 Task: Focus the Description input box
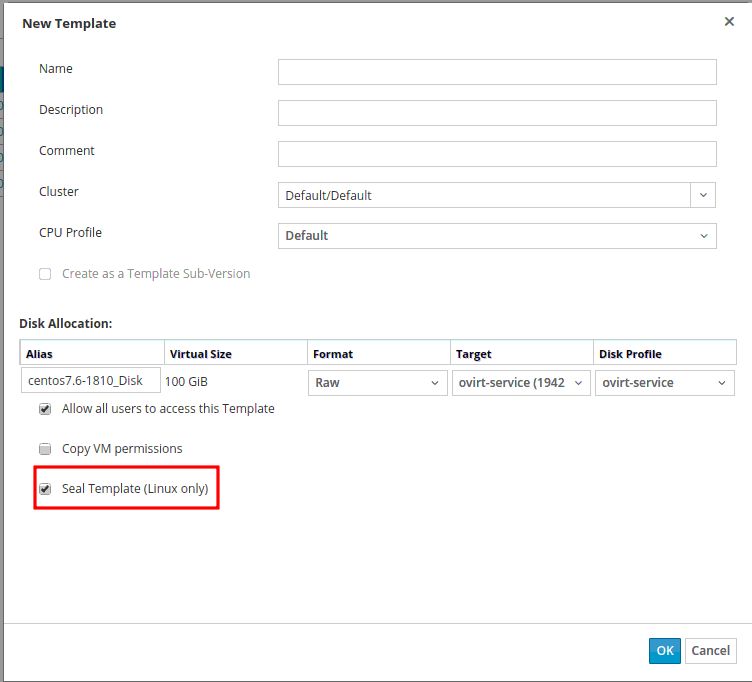click(497, 113)
